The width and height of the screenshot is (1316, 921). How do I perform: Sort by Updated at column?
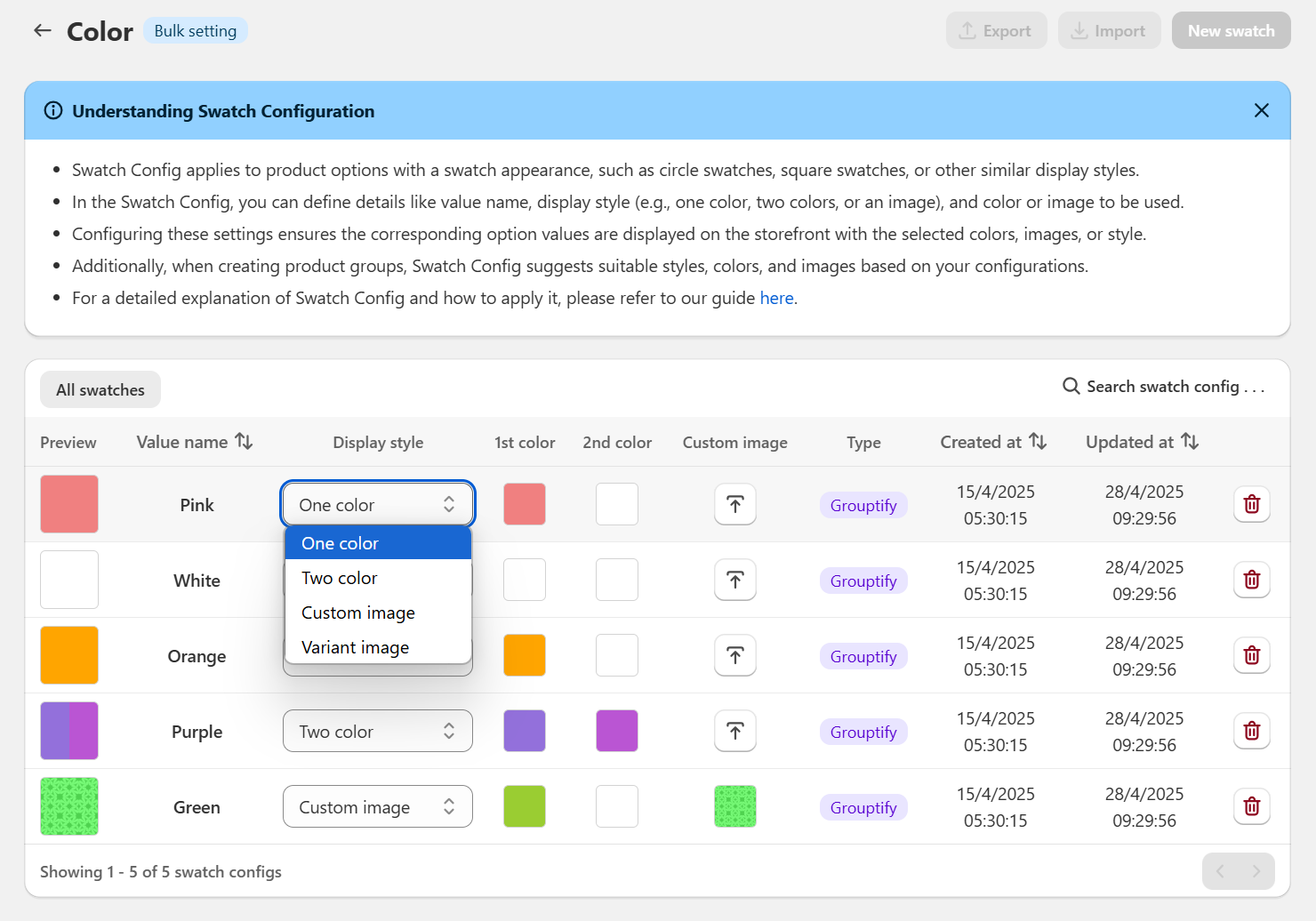click(1190, 442)
